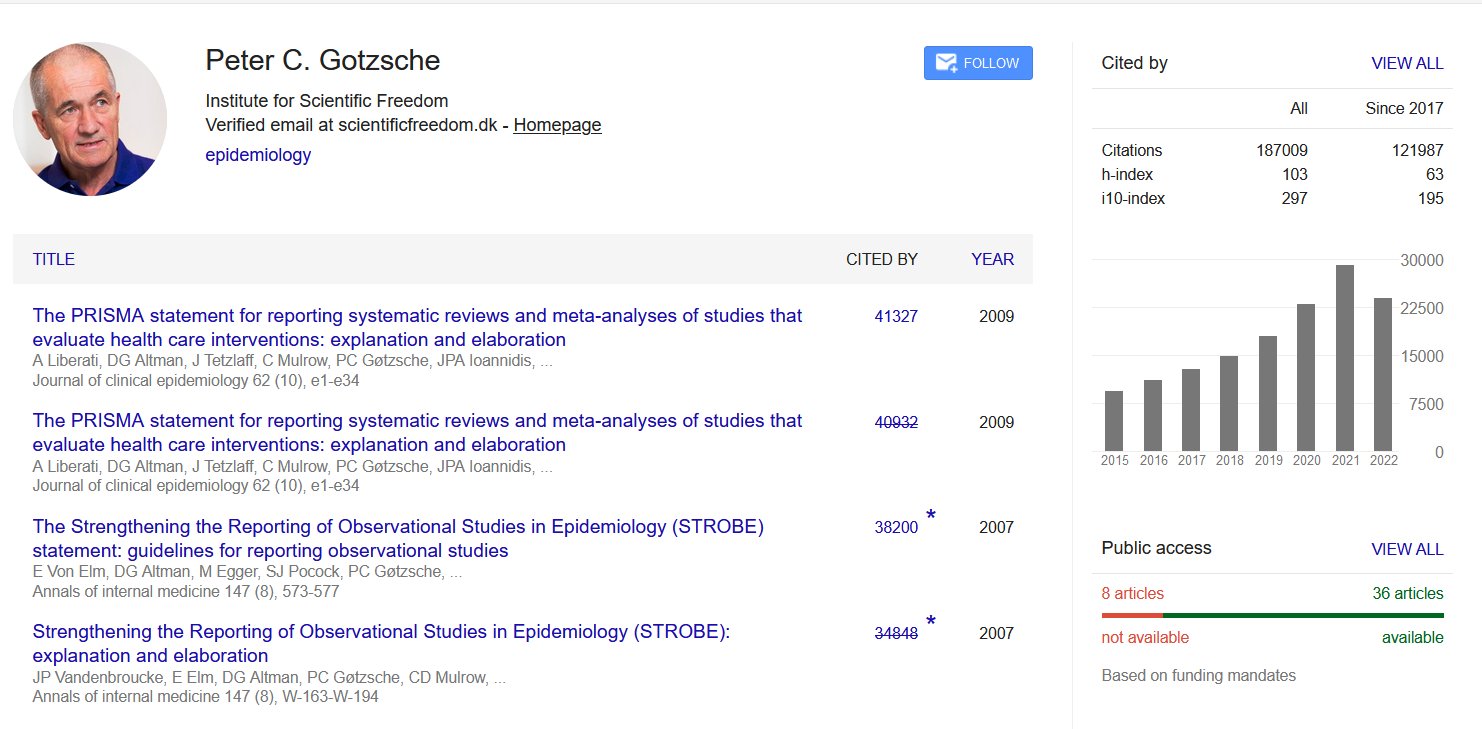Click the Citations metric label

[1132, 150]
